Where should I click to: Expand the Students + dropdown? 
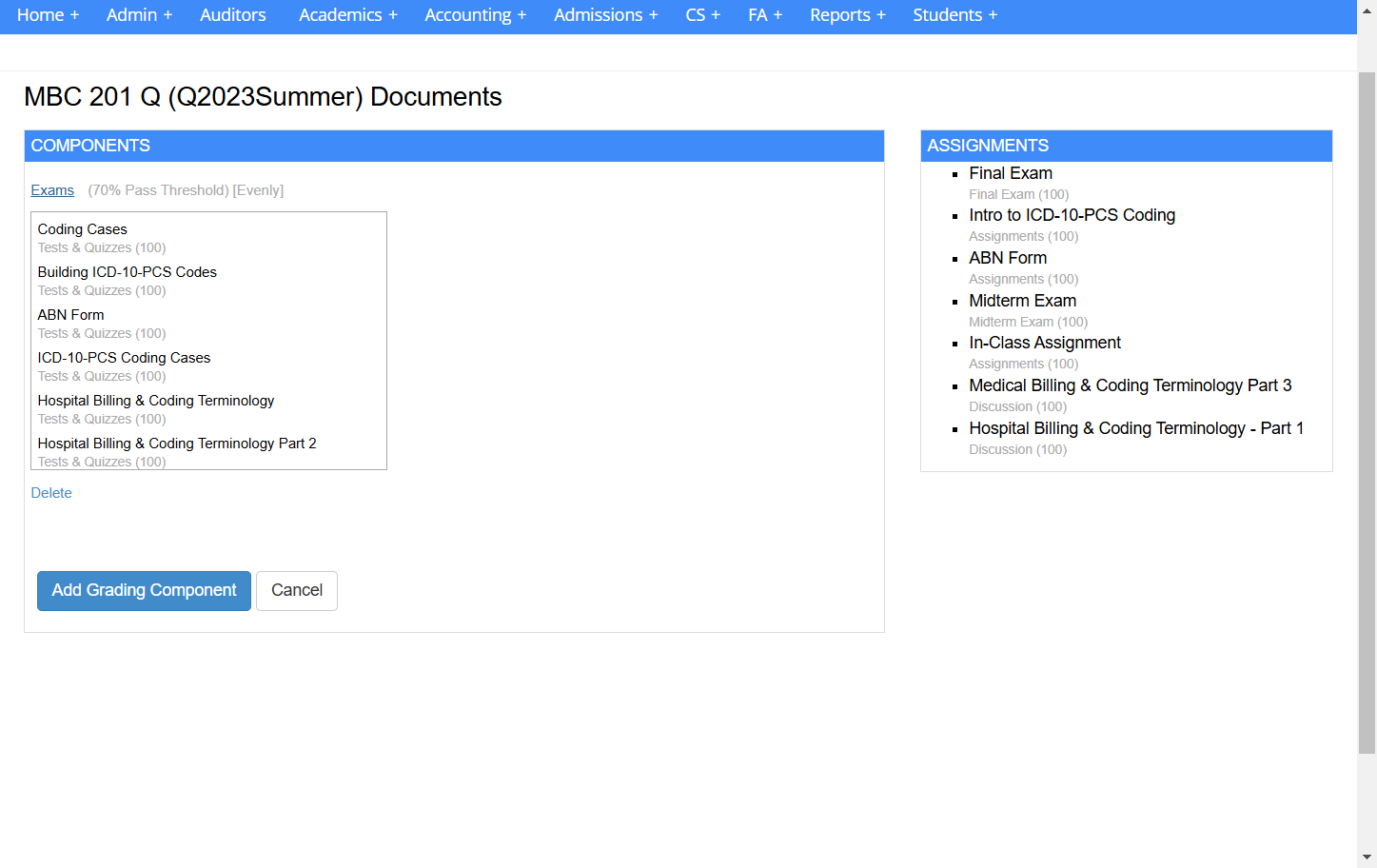pyautogui.click(x=955, y=15)
